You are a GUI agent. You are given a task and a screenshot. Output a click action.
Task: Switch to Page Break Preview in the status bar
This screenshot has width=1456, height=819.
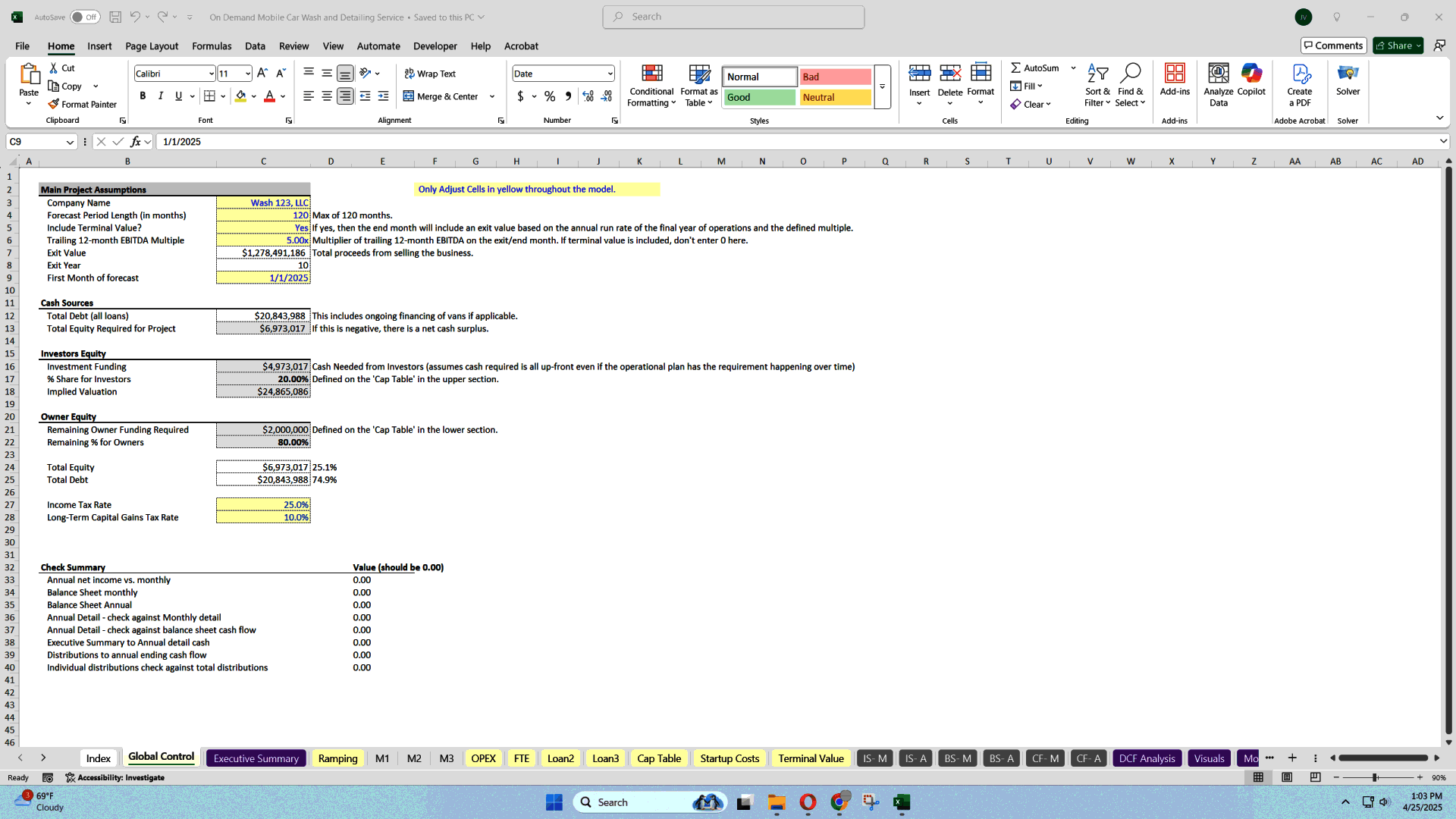point(1315,777)
